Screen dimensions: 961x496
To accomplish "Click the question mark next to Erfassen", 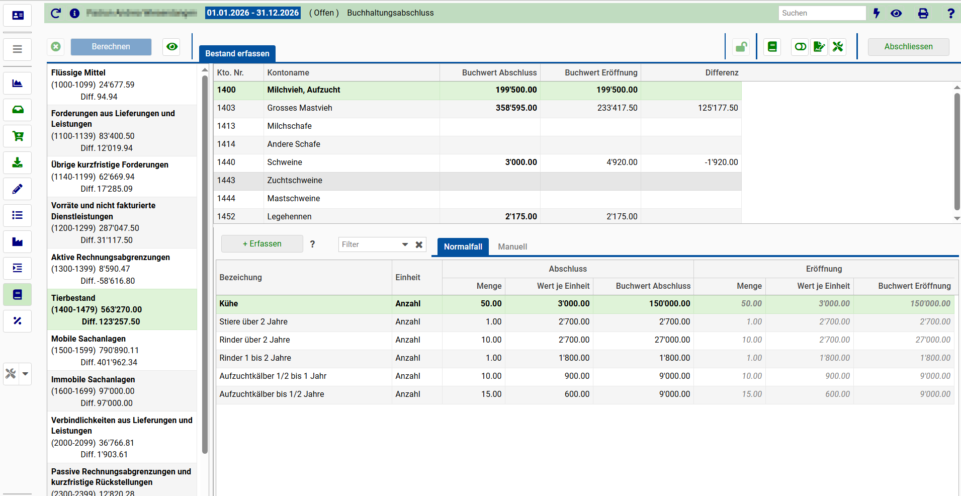I will coord(312,244).
